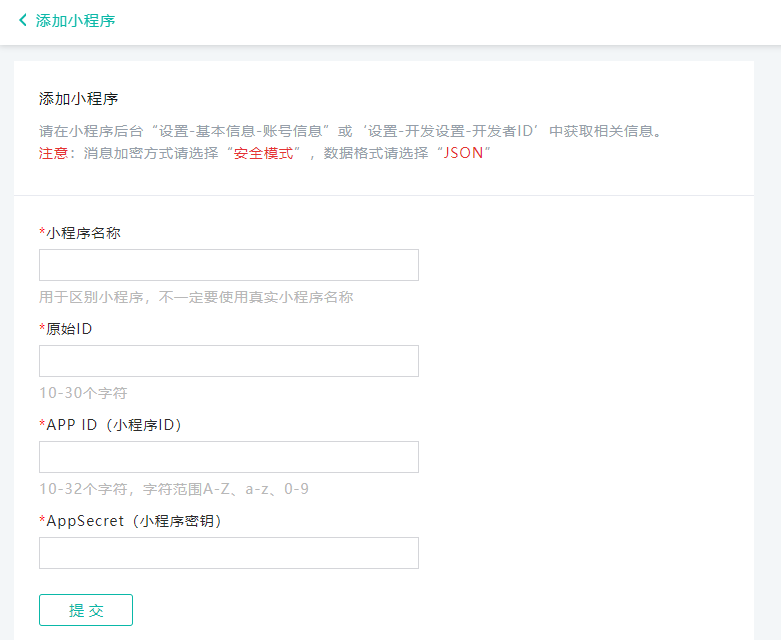
Task: Click the back chevron arrow icon
Action: [23, 20]
